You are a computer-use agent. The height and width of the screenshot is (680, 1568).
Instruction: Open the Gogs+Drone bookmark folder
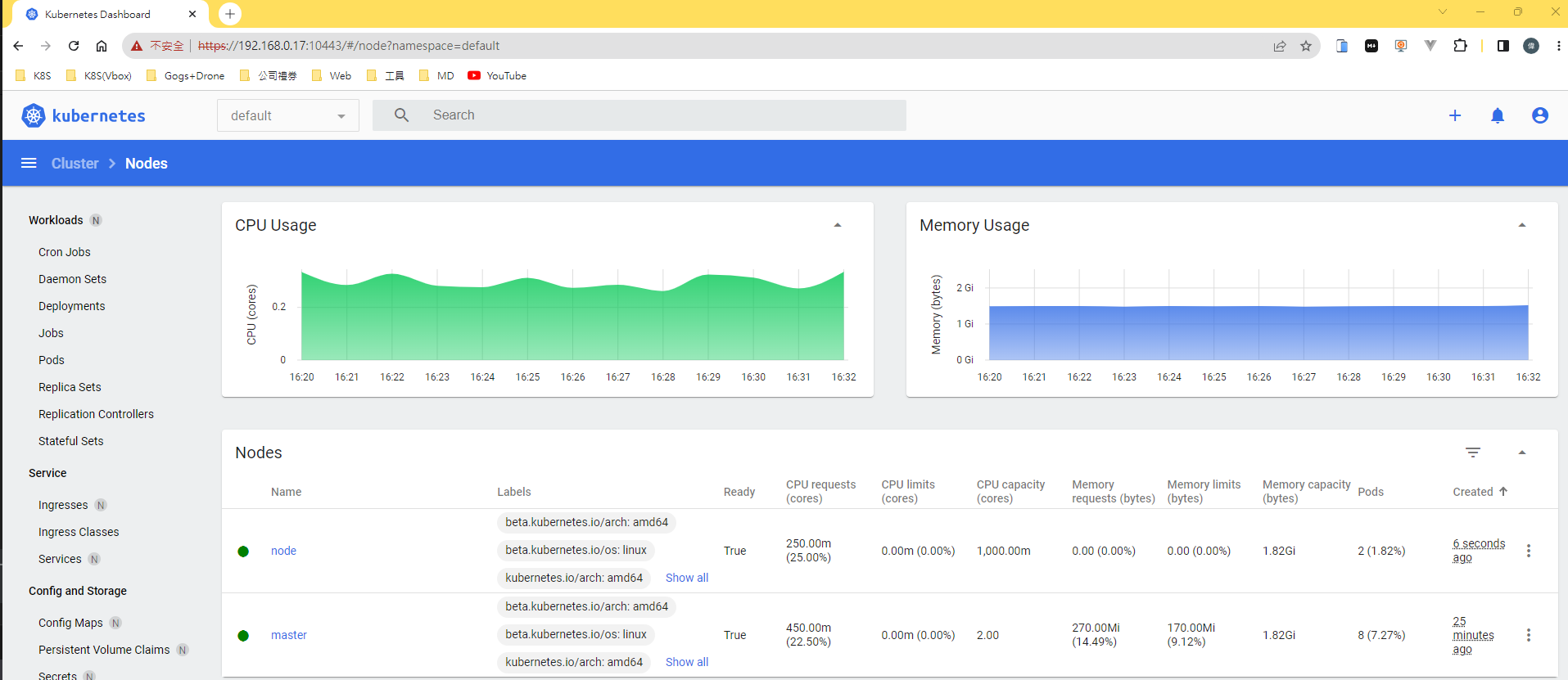(185, 75)
